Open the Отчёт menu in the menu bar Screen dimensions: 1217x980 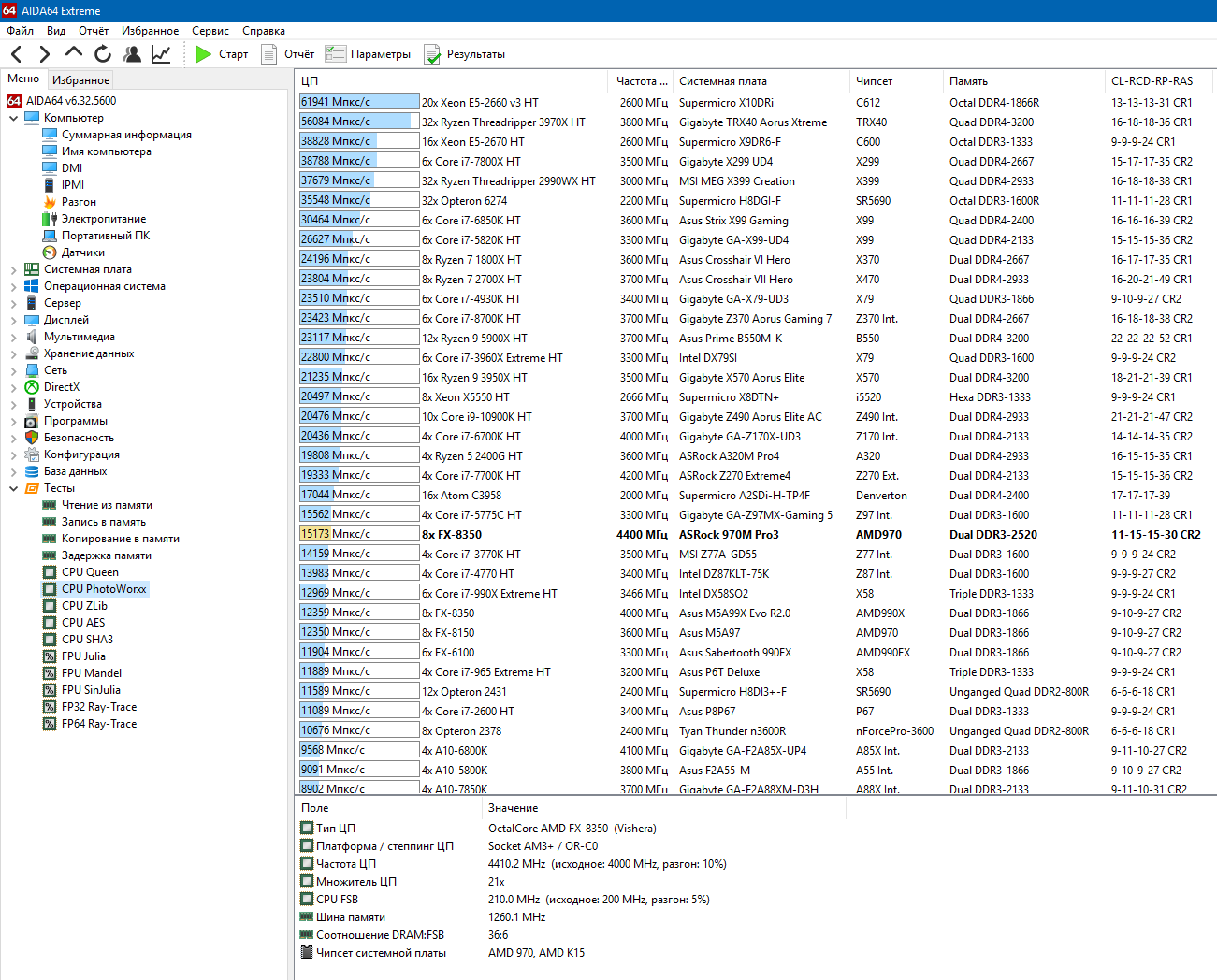pos(94,31)
